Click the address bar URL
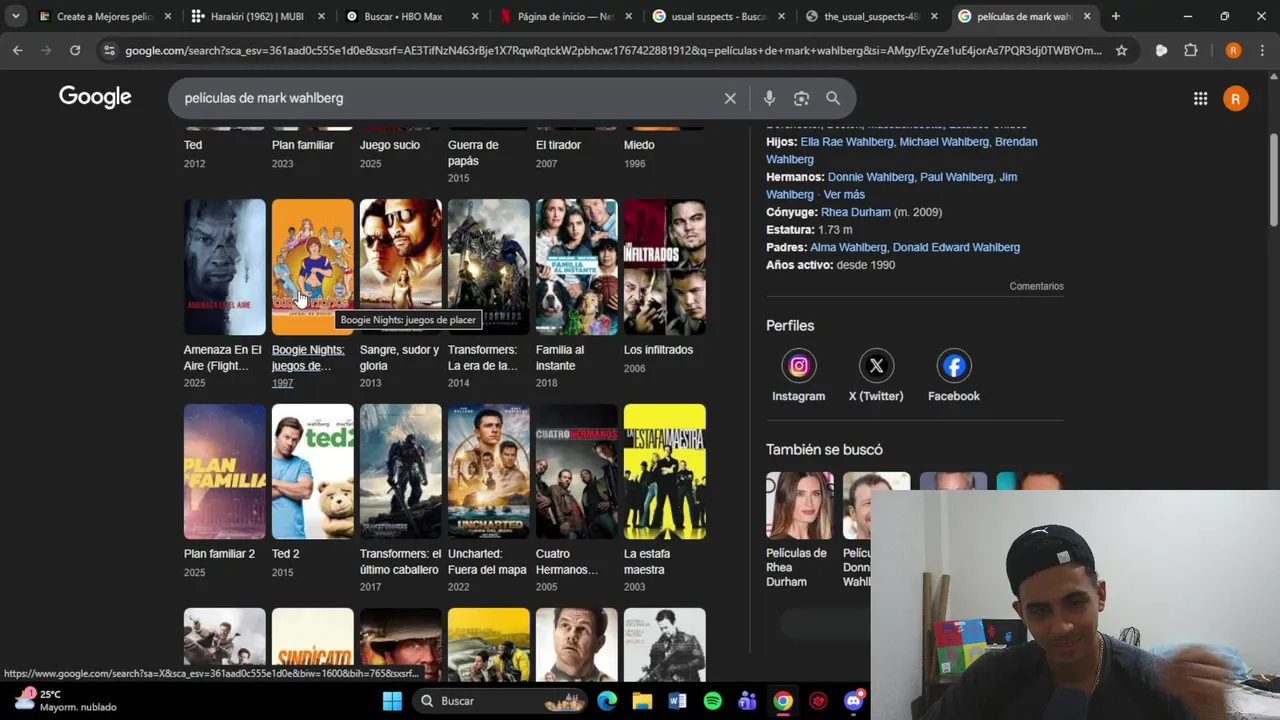Screen dimensions: 1280x720 (x=613, y=50)
